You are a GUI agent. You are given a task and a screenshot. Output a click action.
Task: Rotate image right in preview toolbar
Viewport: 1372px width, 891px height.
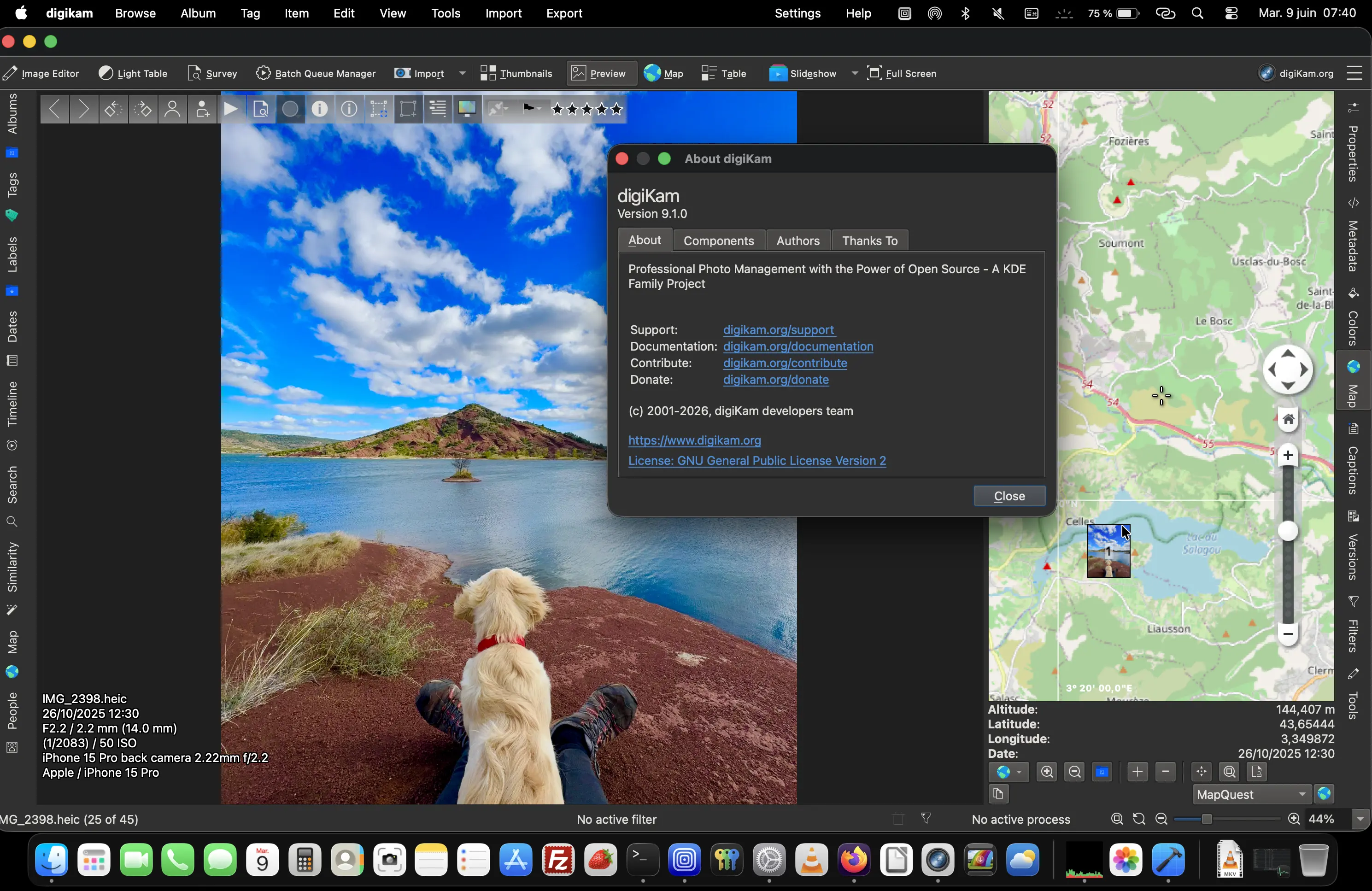coord(142,109)
